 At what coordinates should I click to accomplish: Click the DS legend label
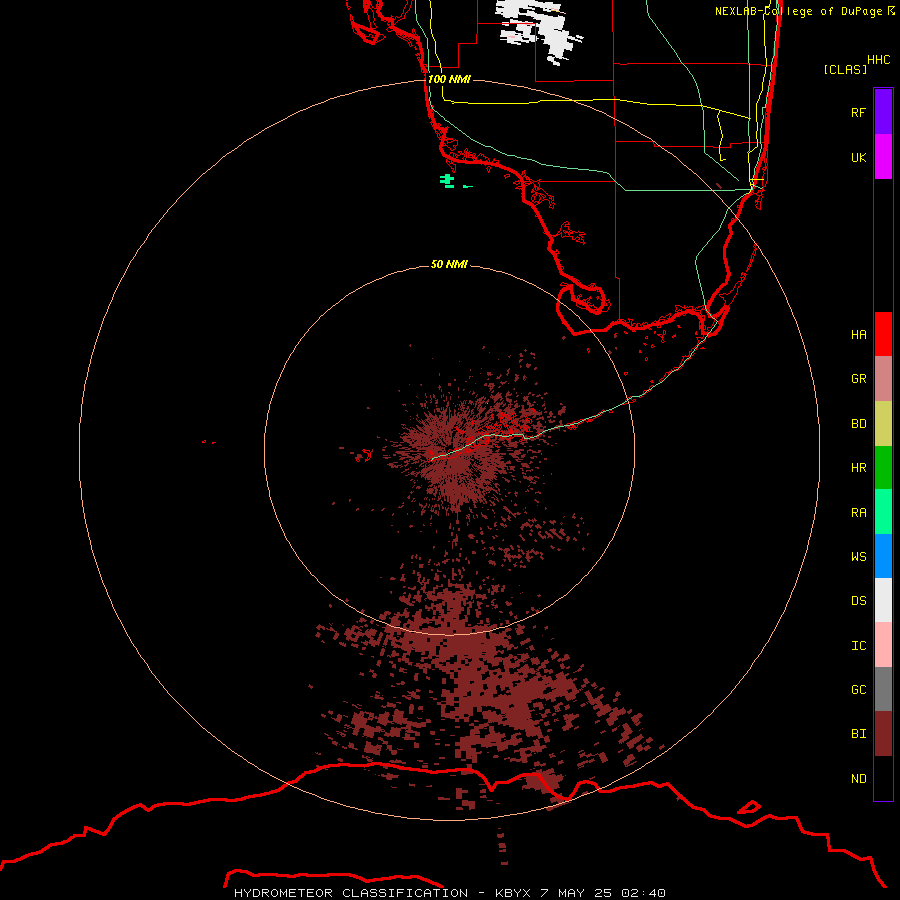858,600
